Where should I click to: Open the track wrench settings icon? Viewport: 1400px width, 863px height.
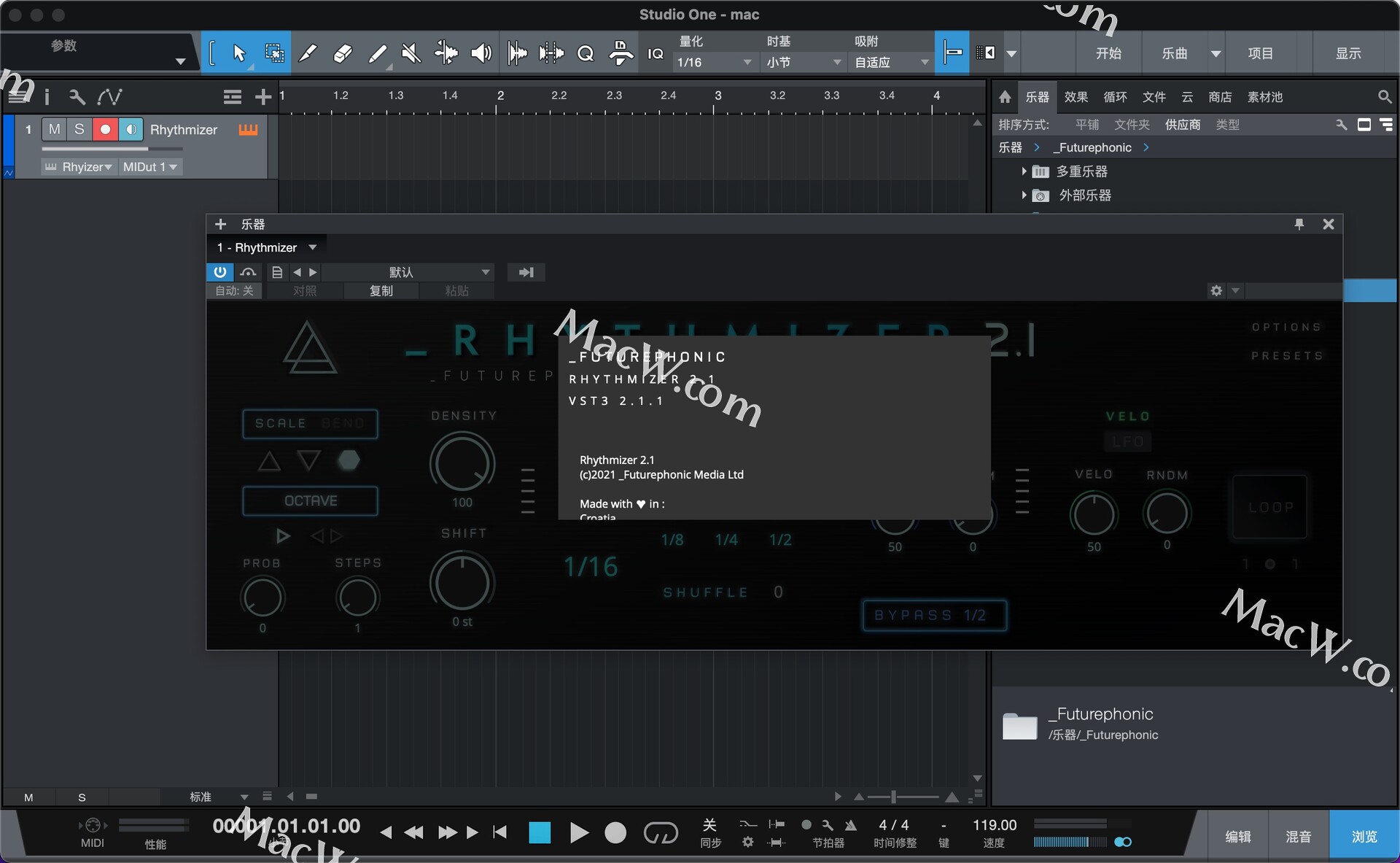pos(77,96)
